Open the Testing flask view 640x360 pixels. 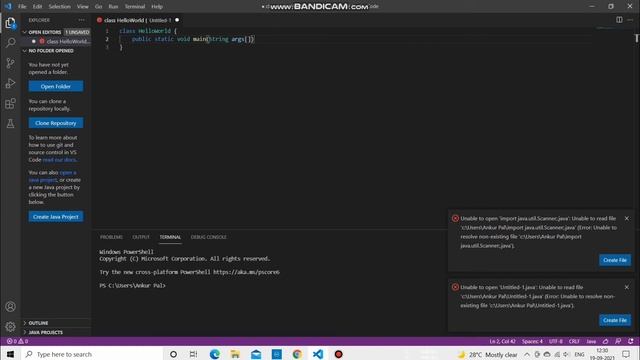tap(10, 123)
